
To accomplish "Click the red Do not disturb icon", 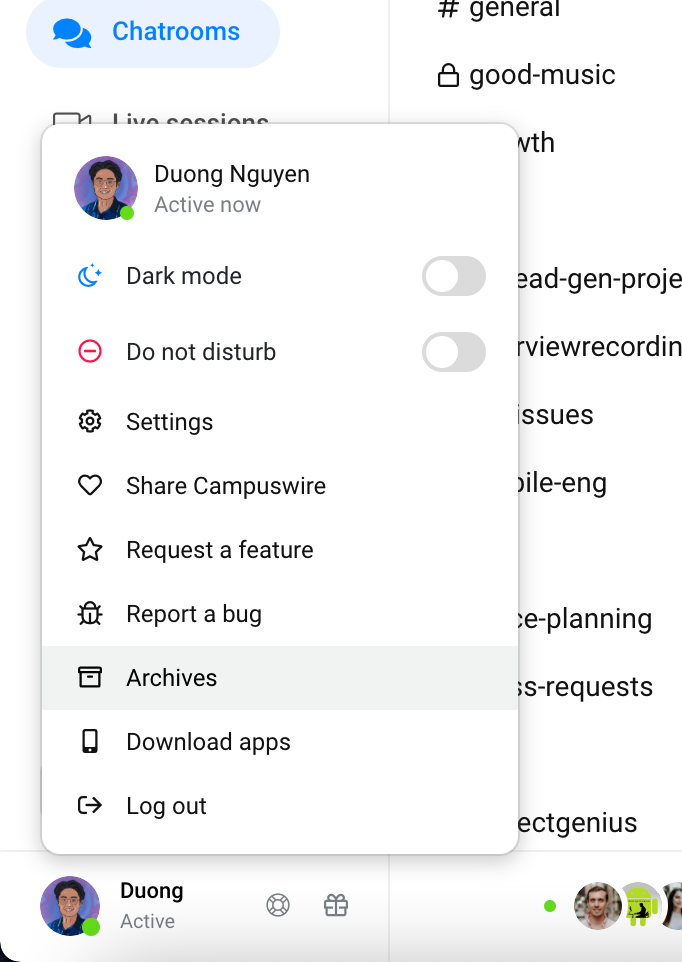I will click(x=90, y=352).
